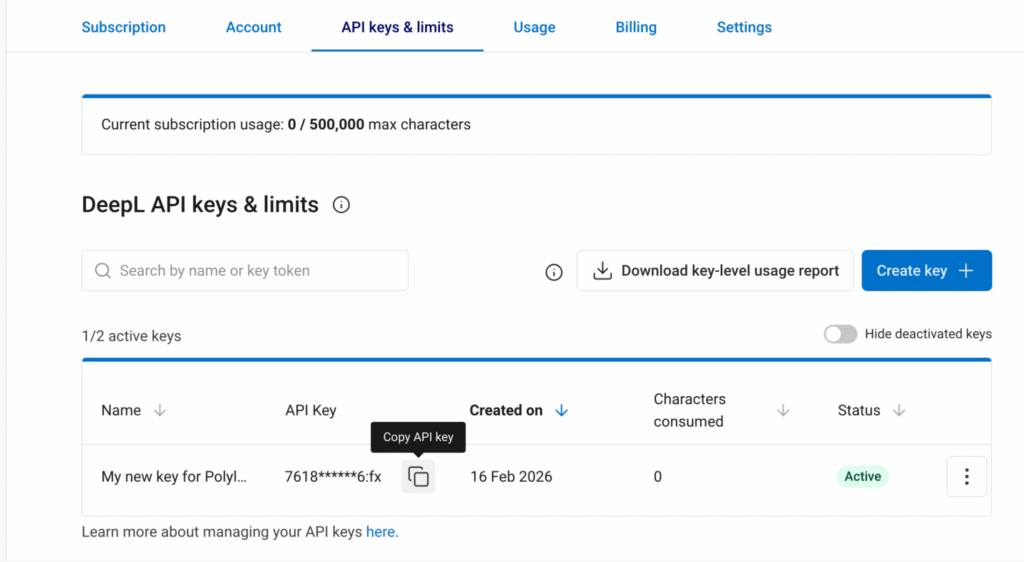This screenshot has width=1024, height=562.
Task: Switch to the Account tab
Action: (x=253, y=27)
